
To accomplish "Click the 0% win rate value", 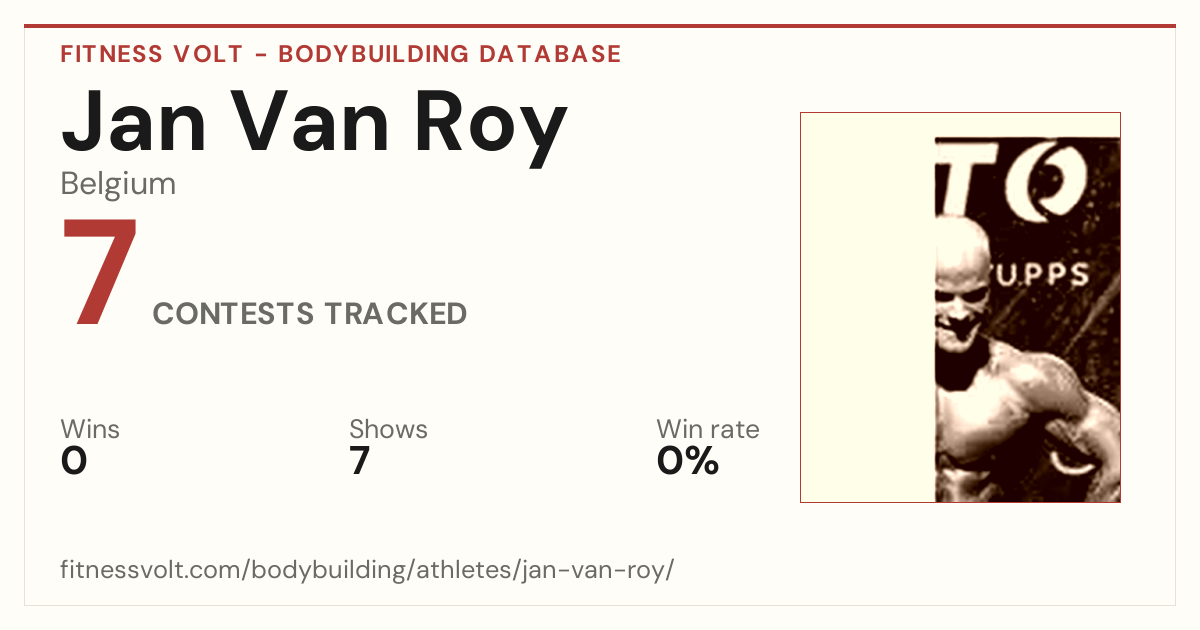I will [688, 461].
